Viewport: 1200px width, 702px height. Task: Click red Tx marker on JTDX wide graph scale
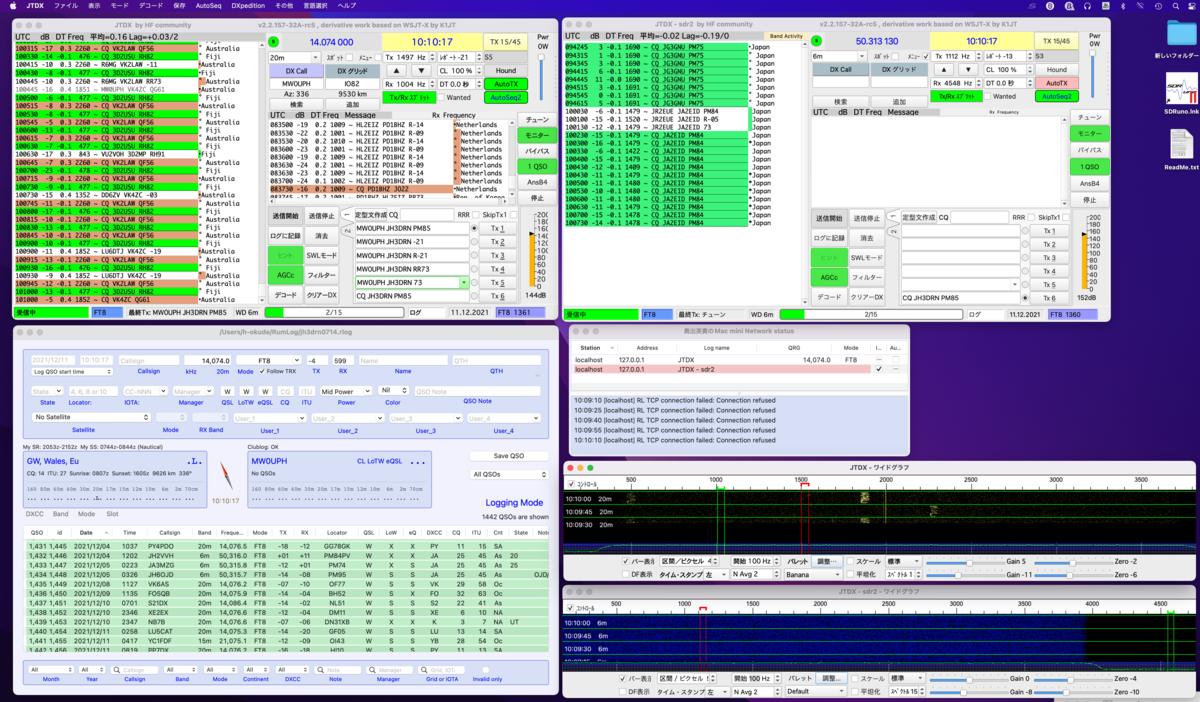point(804,485)
